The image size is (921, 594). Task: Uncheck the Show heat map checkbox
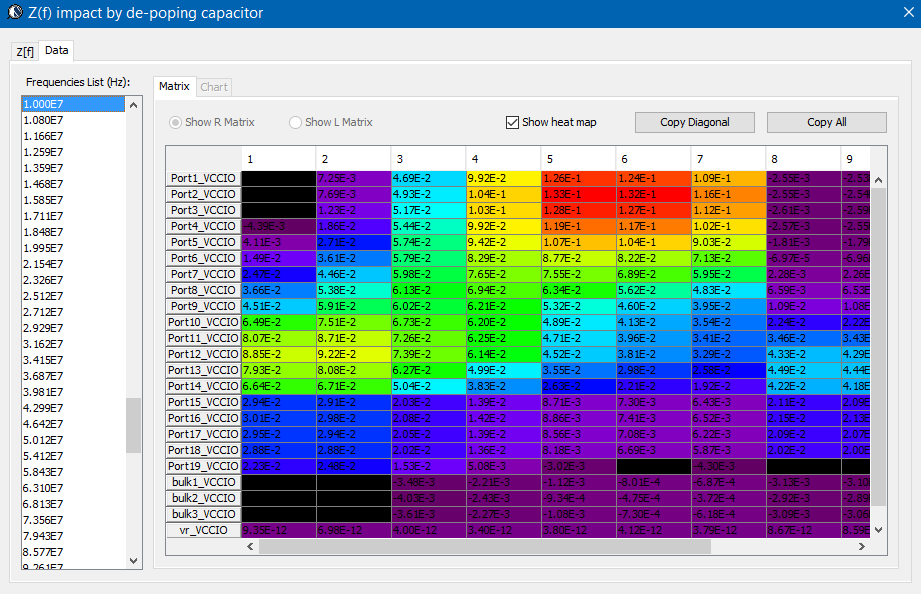point(513,122)
